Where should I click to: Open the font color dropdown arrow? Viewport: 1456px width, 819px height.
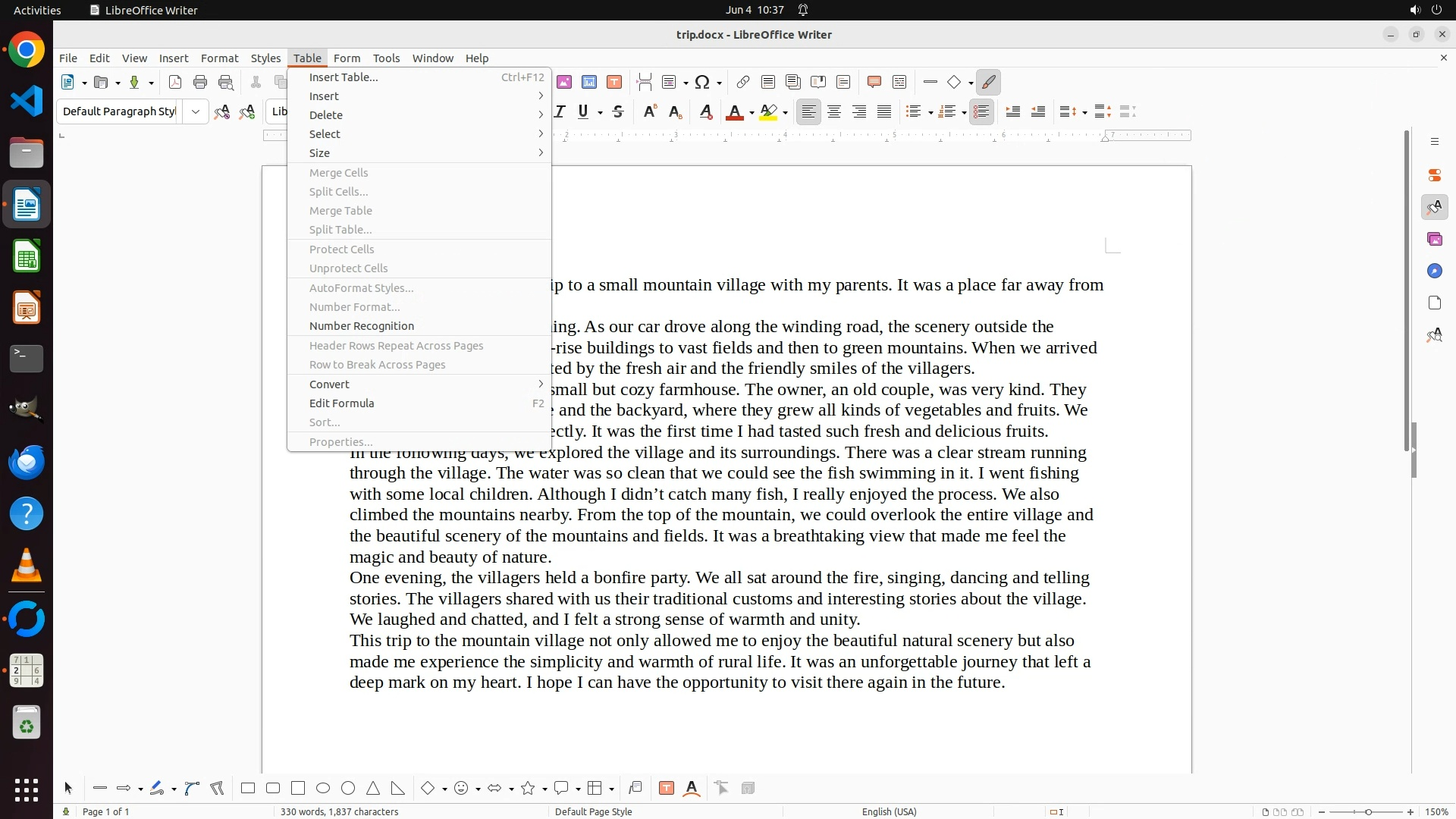[752, 112]
